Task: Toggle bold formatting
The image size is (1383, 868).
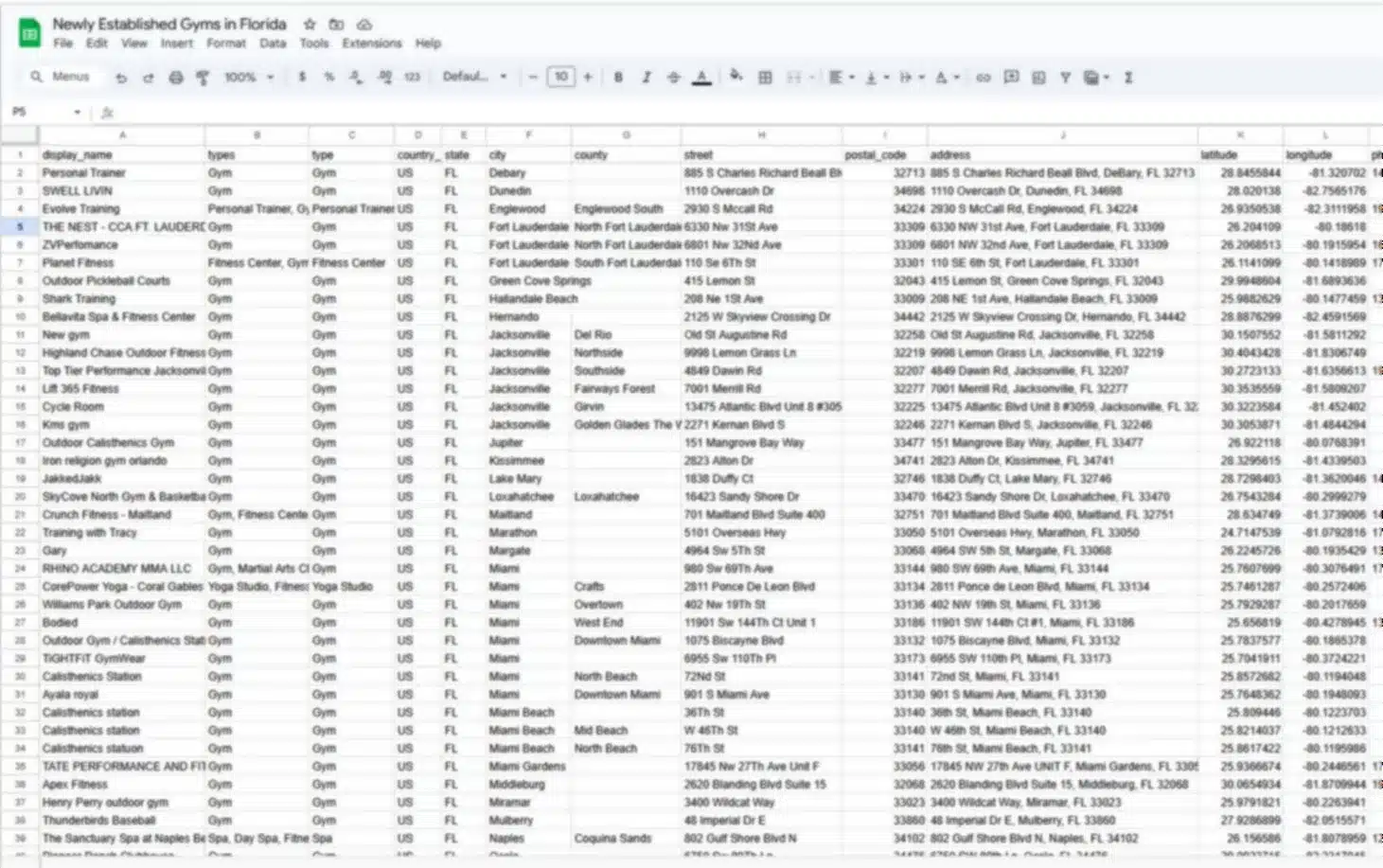Action: 618,78
